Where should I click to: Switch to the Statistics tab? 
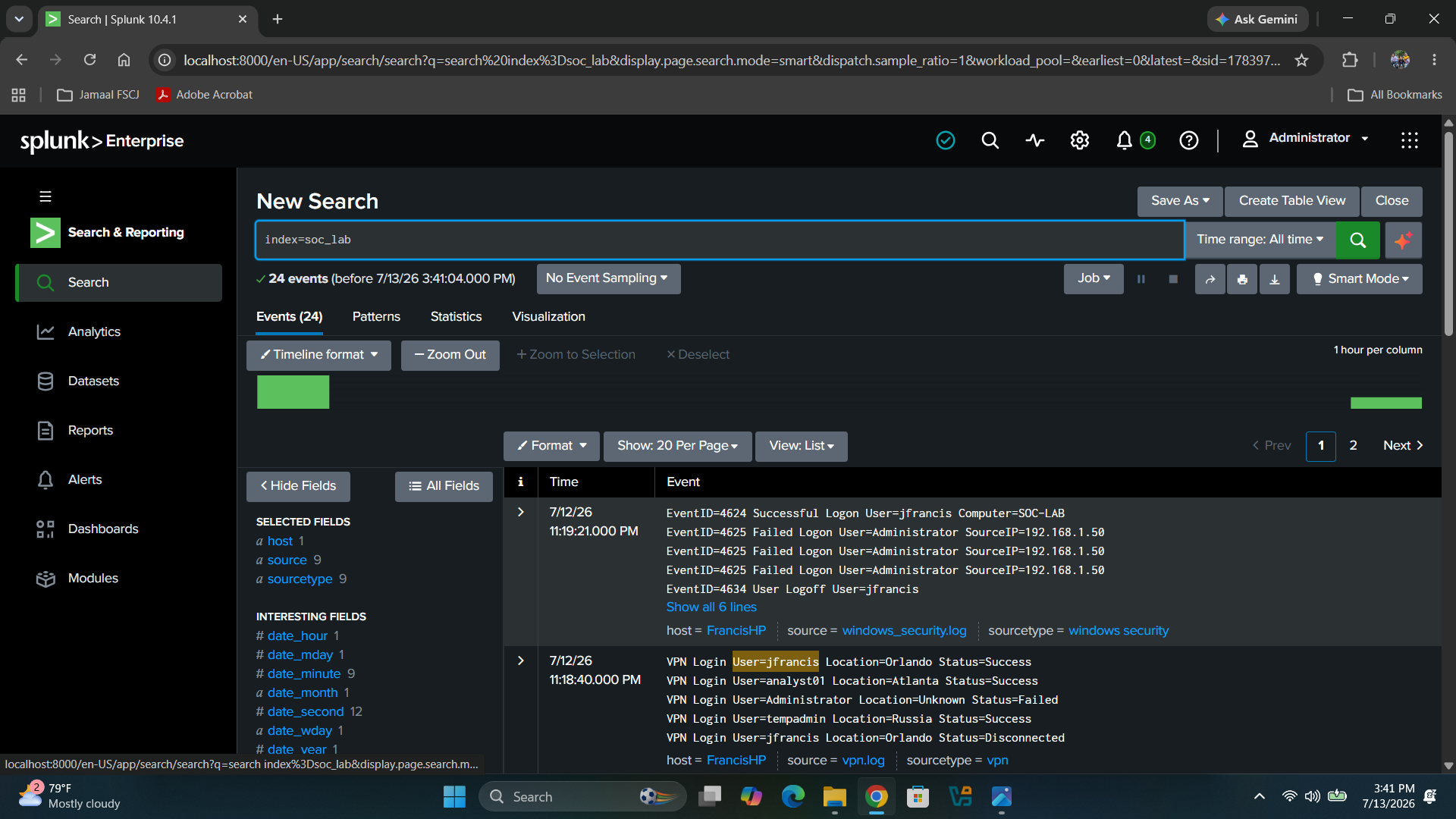click(456, 317)
